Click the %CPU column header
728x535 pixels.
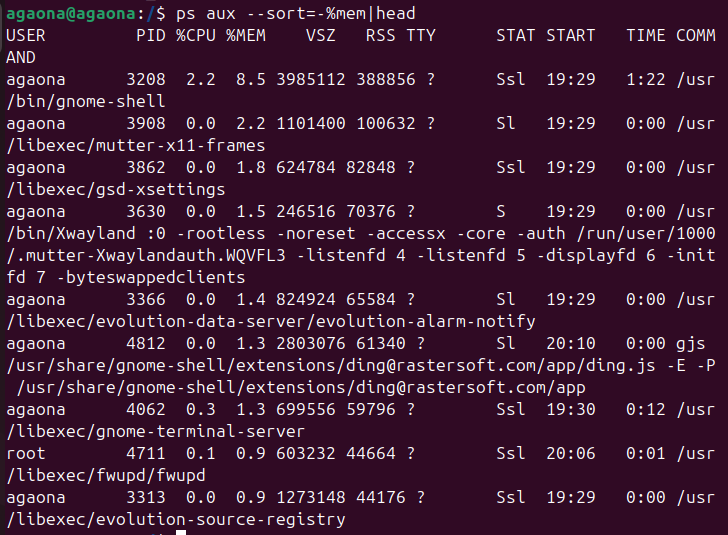coord(196,35)
